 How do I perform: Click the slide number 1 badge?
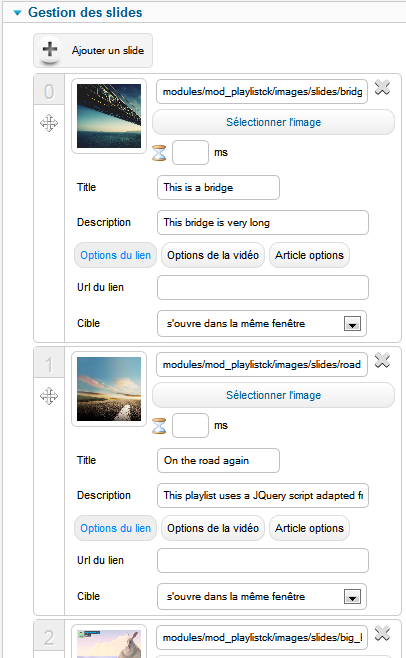click(49, 364)
